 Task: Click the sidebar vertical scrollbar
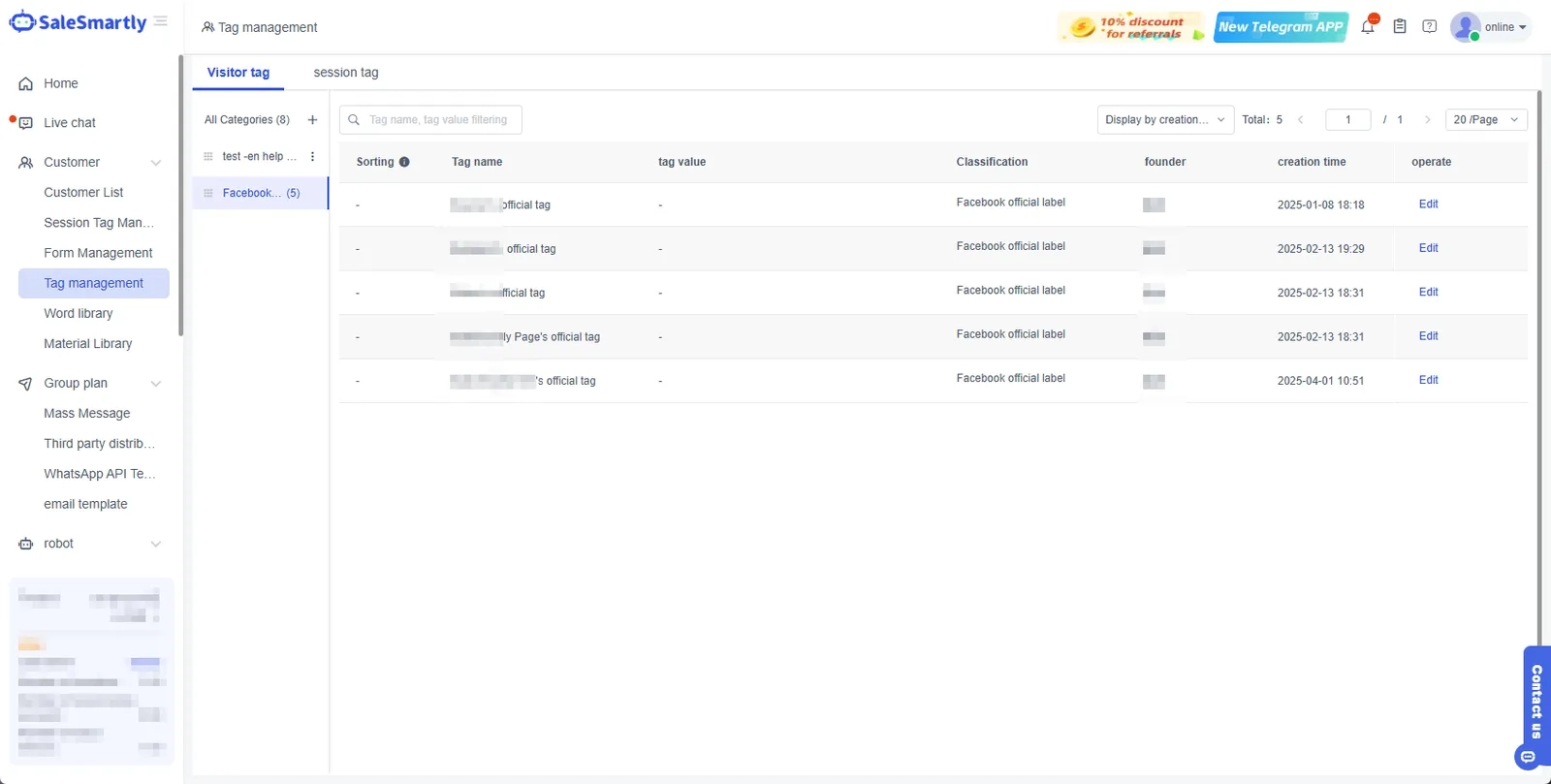click(180, 194)
